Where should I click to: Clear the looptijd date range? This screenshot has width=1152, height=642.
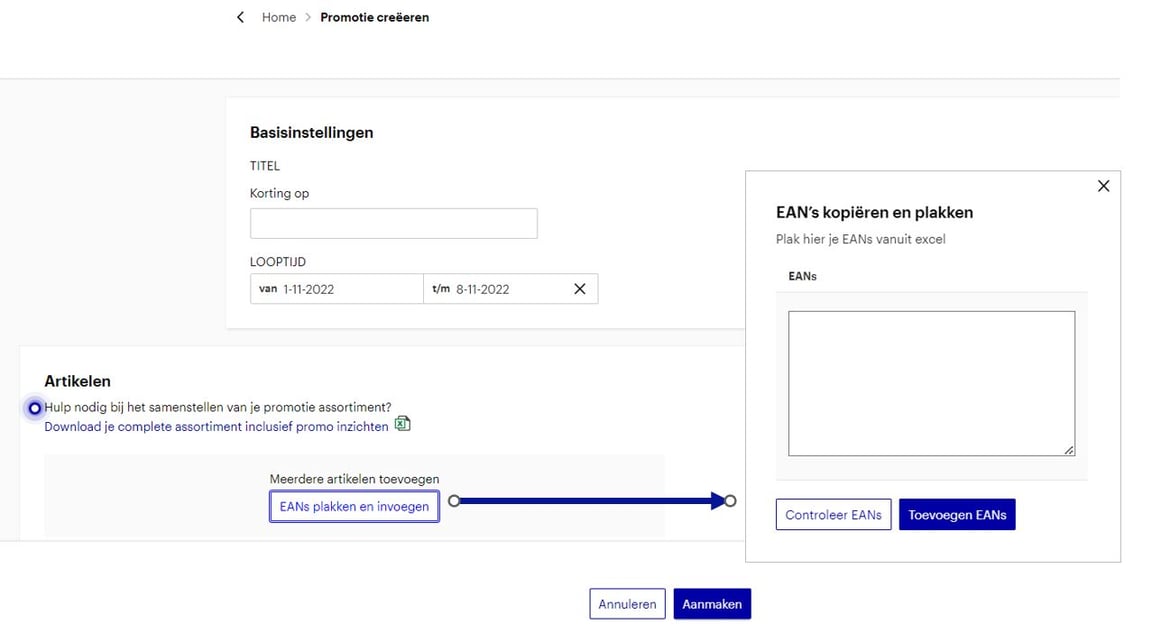coord(579,289)
